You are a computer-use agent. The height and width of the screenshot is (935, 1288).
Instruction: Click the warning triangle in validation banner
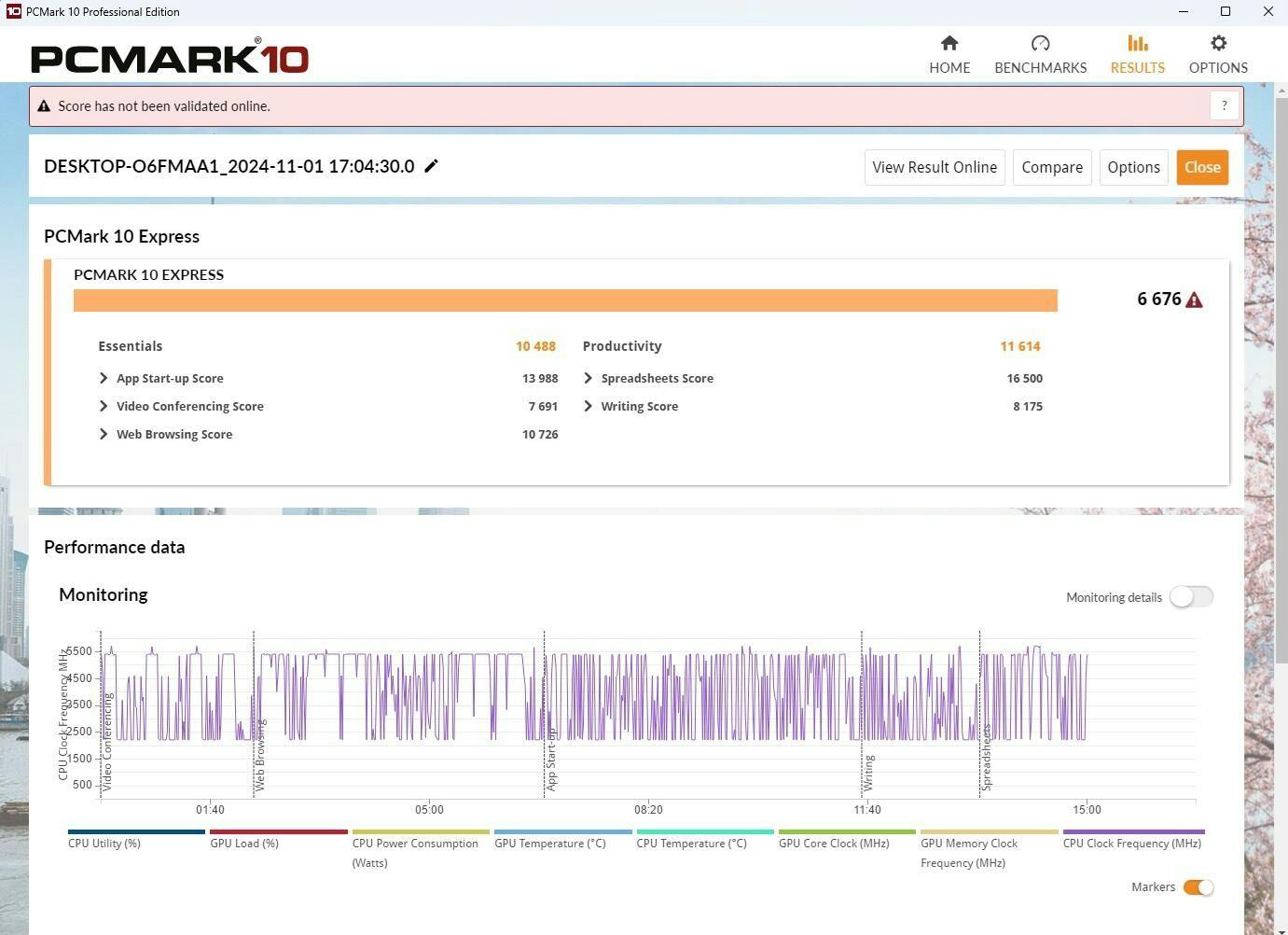coord(44,106)
